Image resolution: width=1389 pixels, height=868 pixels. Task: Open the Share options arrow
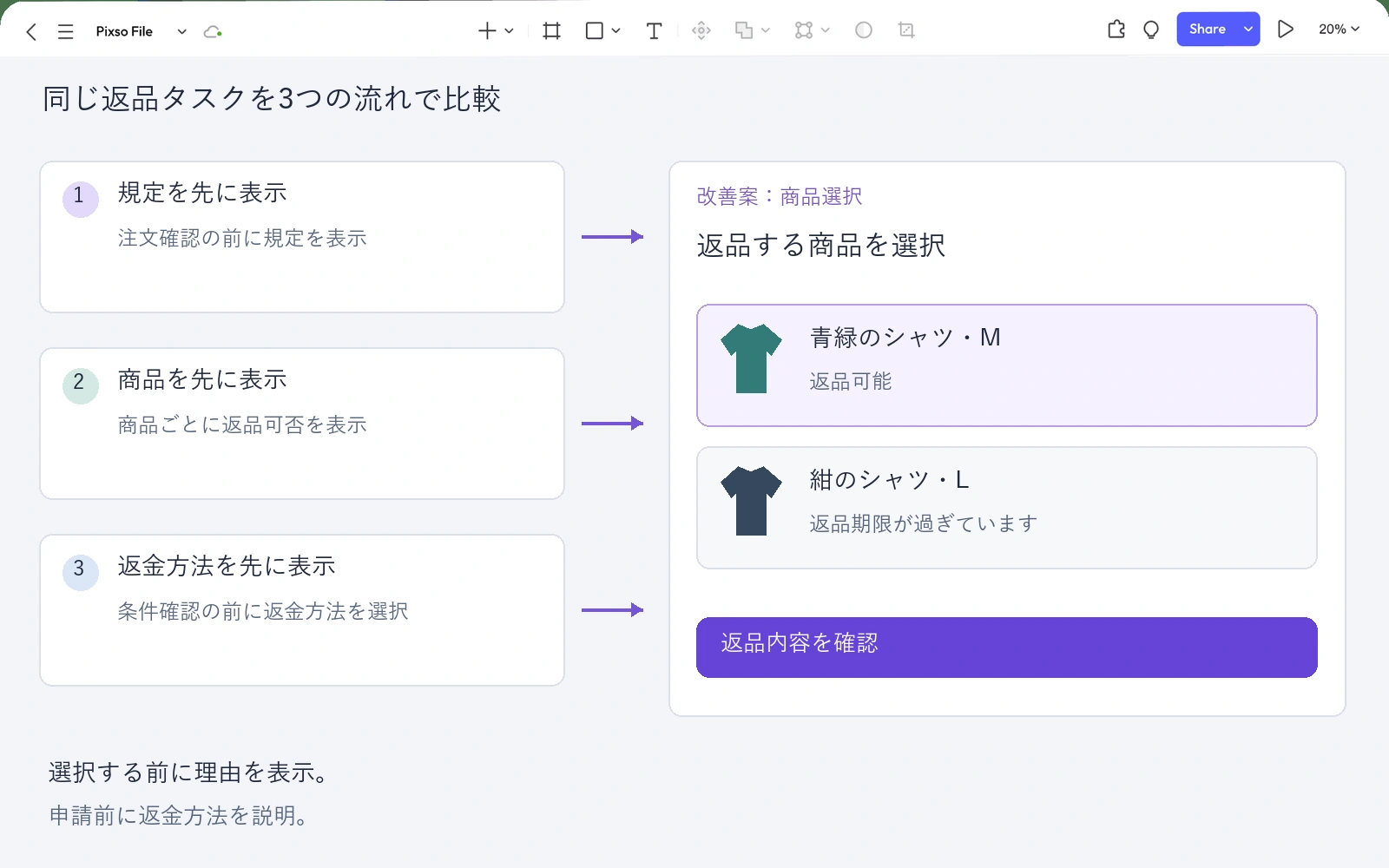[x=1248, y=30]
